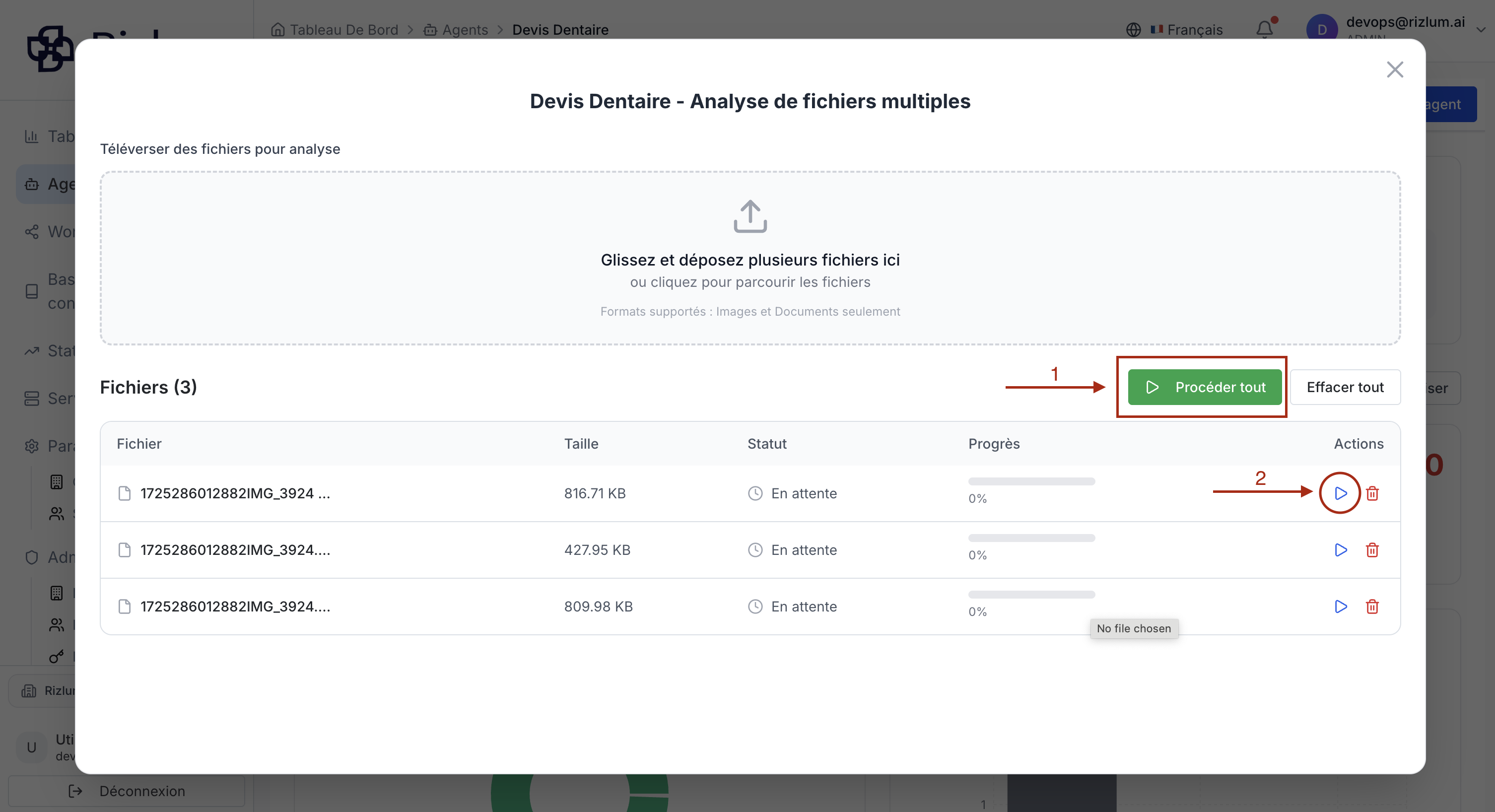Click the Déconnexion button
Screen dimensions: 1495x812
[127, 791]
